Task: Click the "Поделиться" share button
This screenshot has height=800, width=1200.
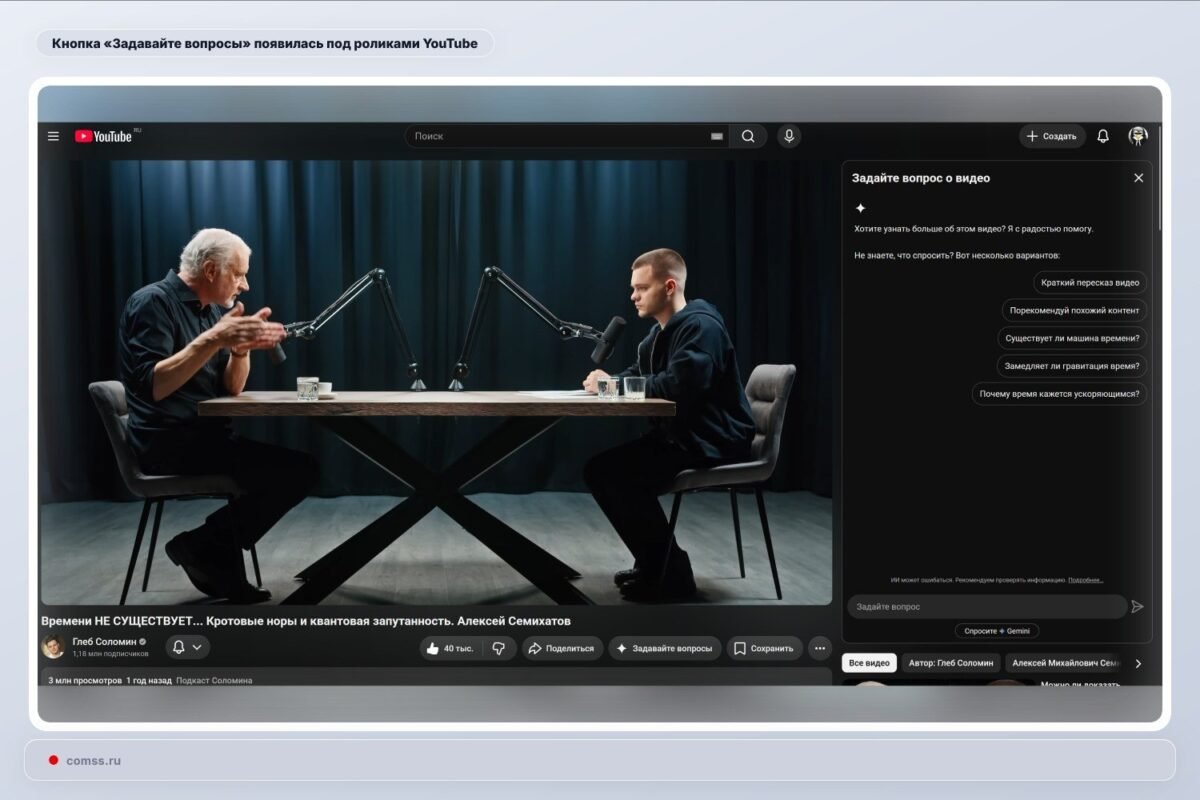Action: point(562,648)
